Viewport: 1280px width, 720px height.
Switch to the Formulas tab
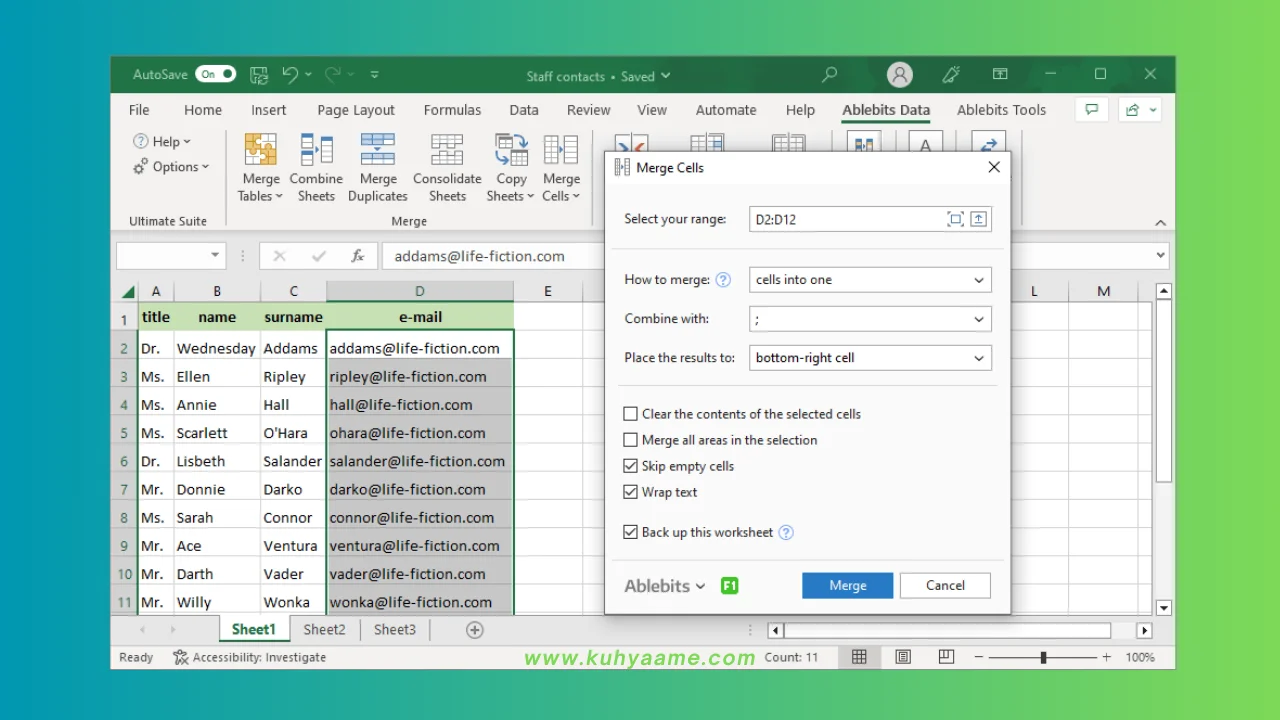(x=452, y=110)
